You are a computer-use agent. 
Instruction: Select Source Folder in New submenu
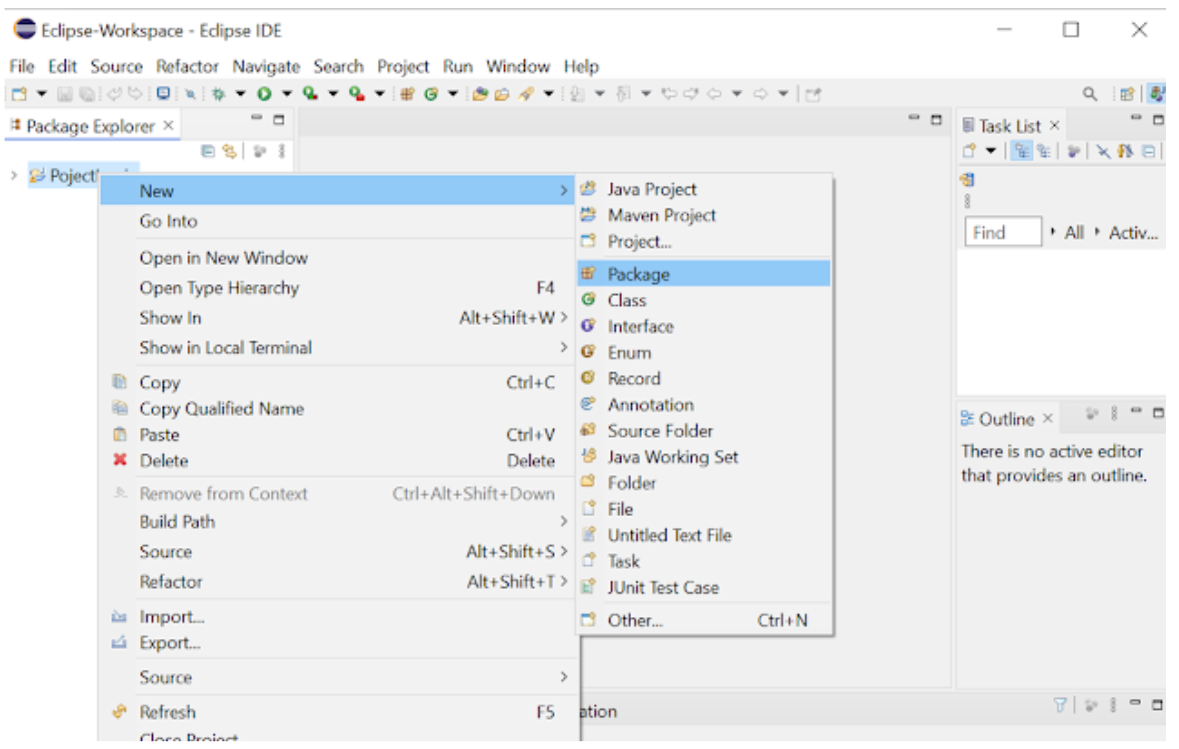click(705, 431)
